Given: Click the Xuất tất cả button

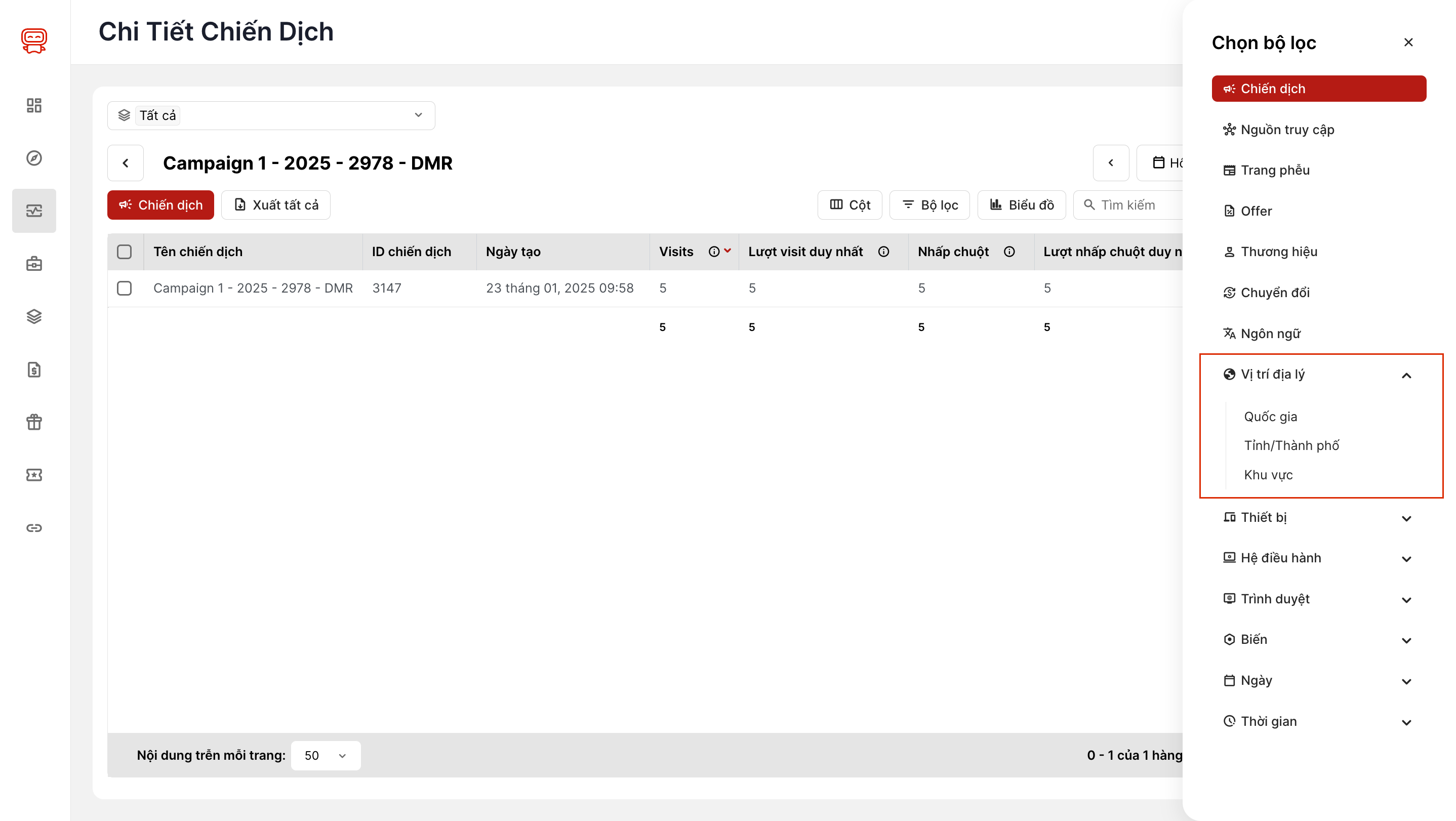Looking at the screenshot, I should pos(276,205).
